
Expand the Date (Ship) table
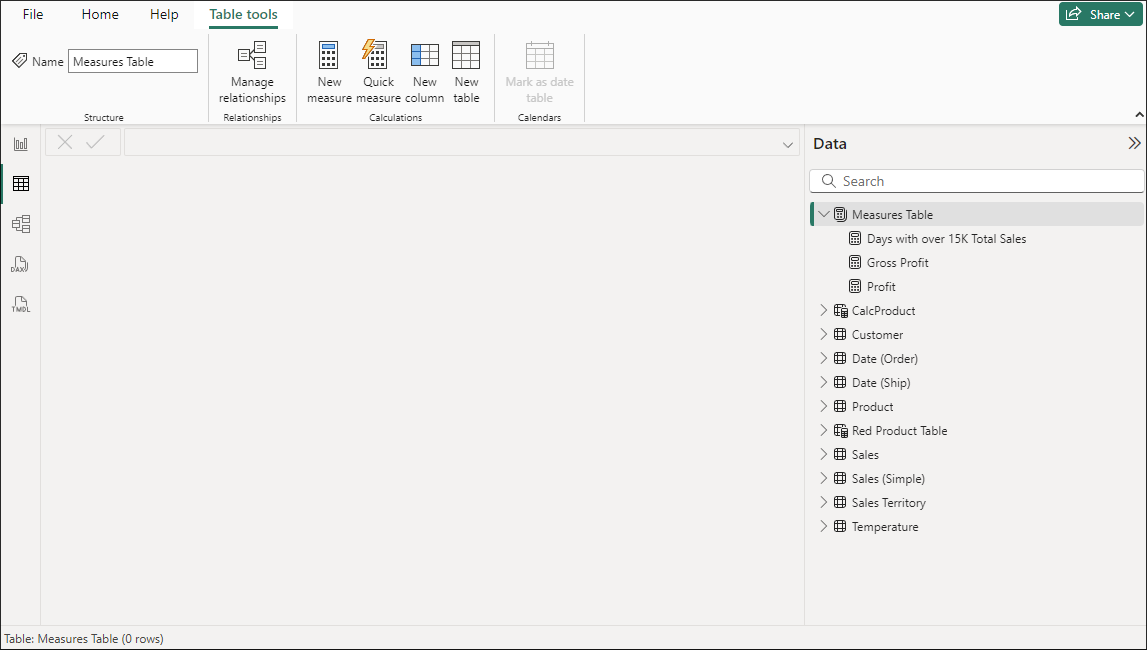[x=824, y=382]
